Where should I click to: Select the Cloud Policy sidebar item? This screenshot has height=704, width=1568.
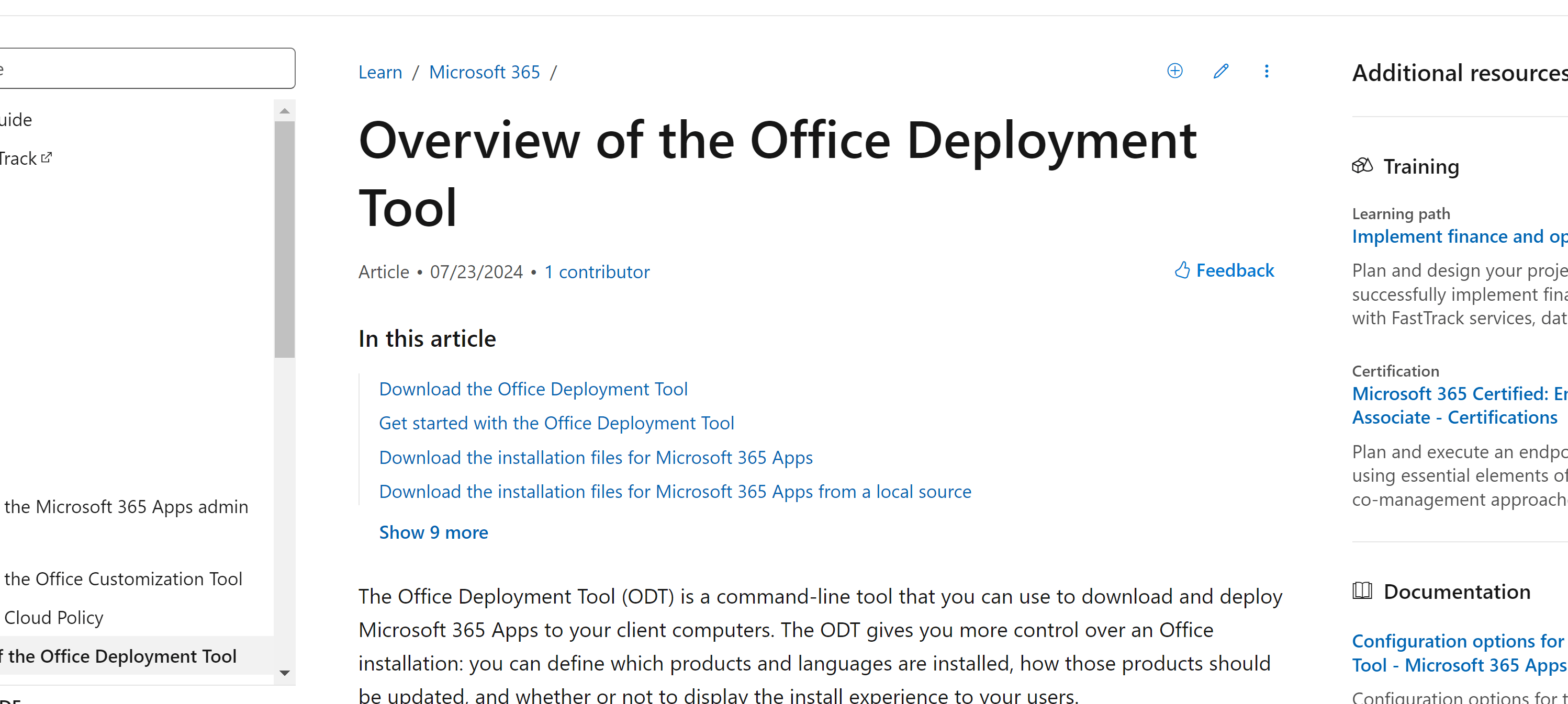click(x=53, y=618)
